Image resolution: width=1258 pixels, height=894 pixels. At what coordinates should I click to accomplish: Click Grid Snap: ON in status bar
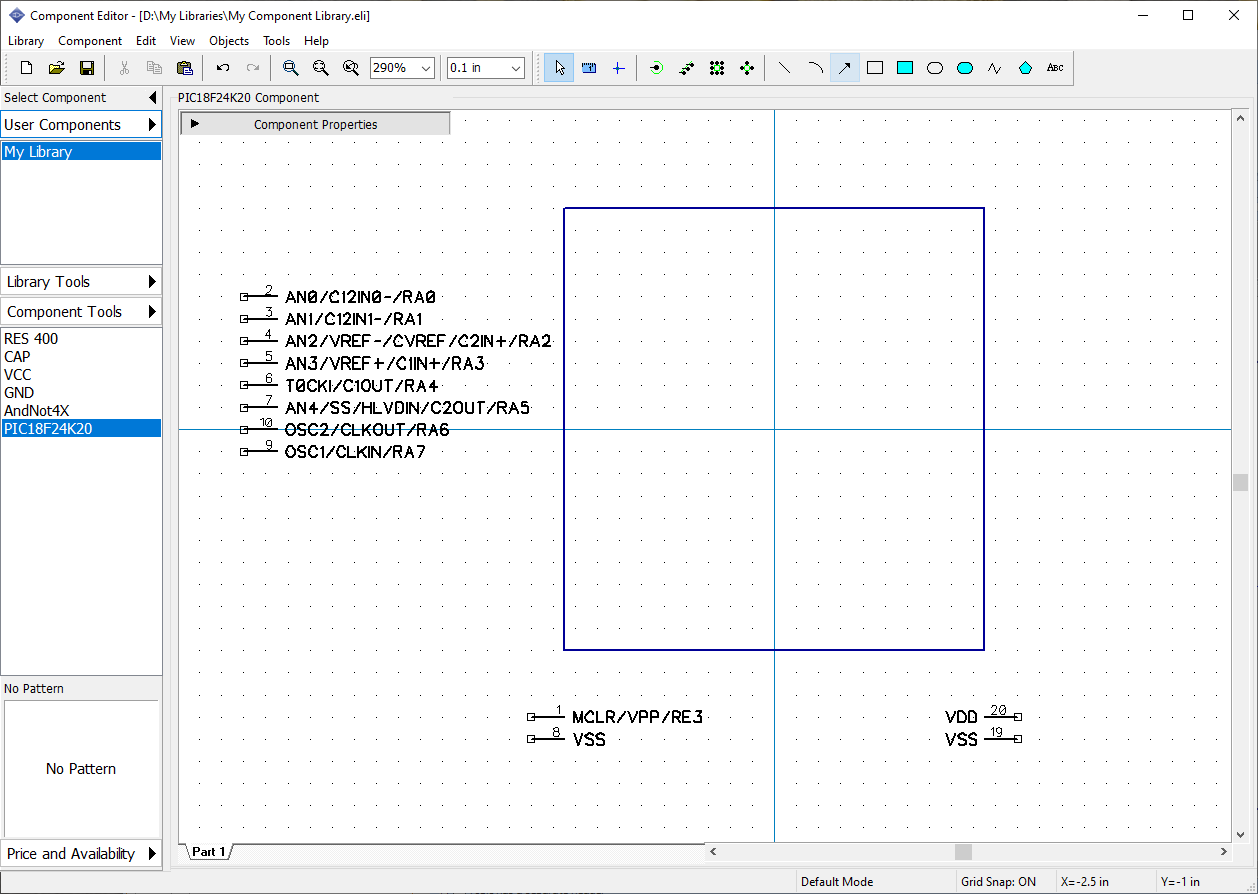coord(999,882)
